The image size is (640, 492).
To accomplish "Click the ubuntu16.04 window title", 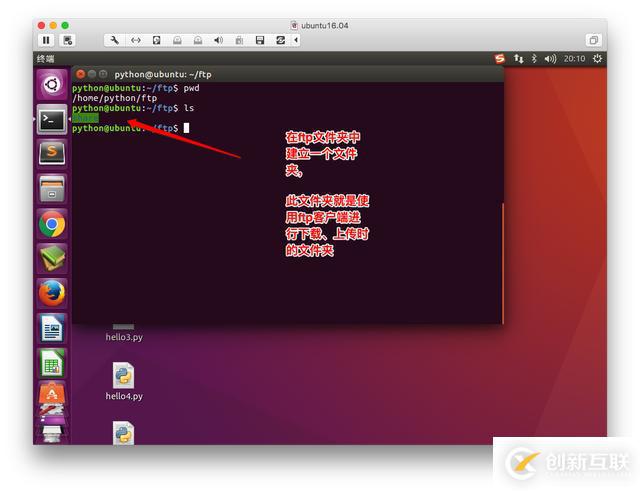I will coord(325,25).
